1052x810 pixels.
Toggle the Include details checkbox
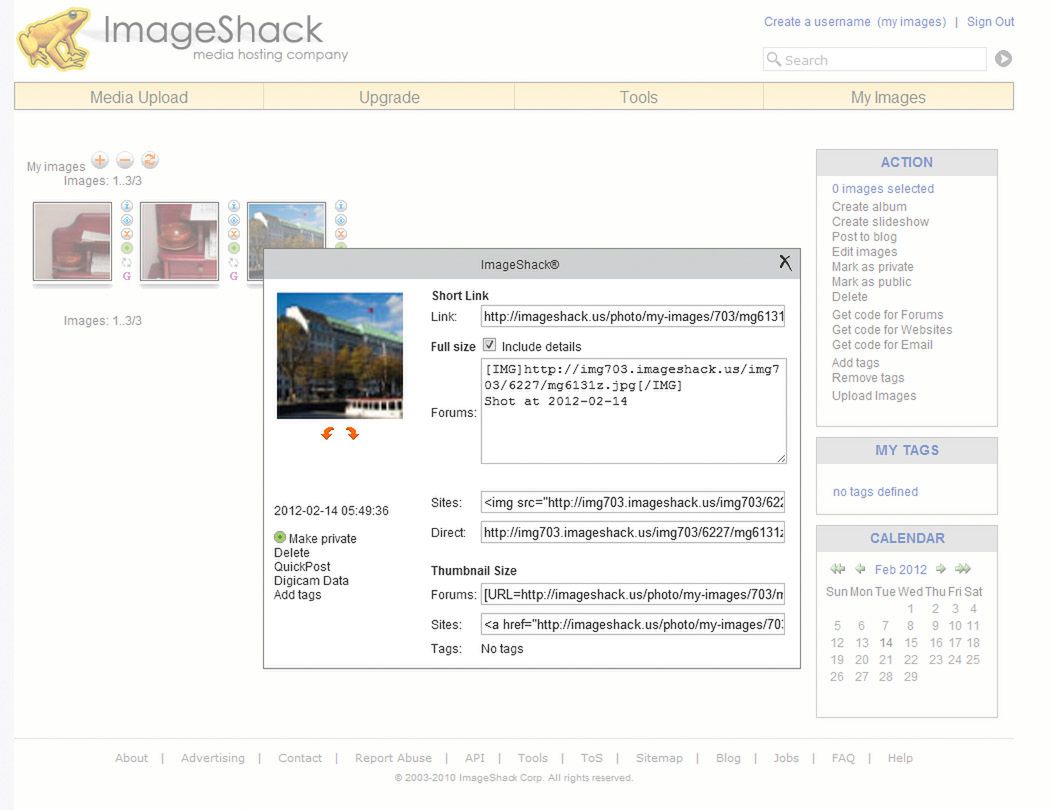tap(490, 345)
